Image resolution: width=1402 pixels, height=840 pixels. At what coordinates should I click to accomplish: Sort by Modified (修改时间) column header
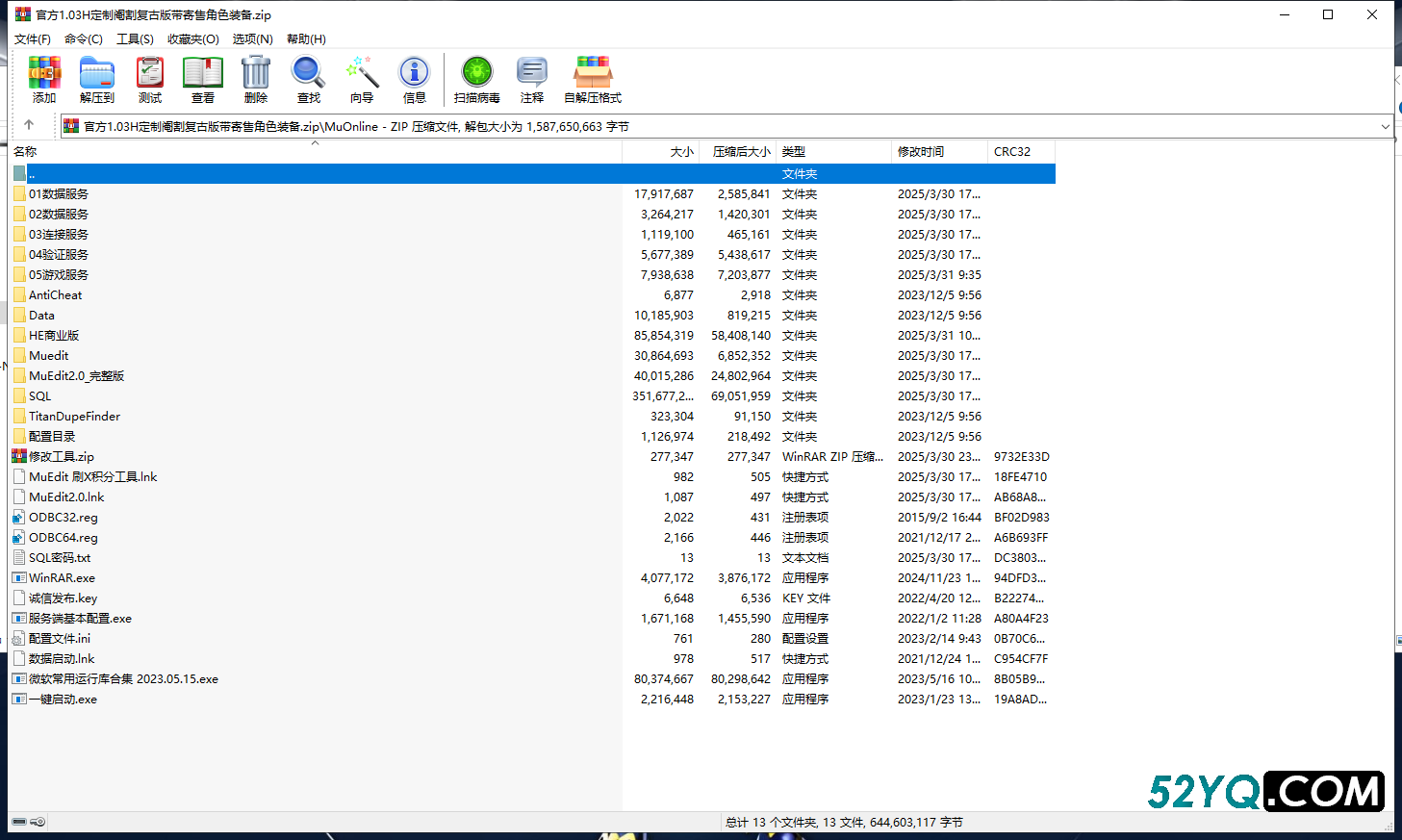939,151
